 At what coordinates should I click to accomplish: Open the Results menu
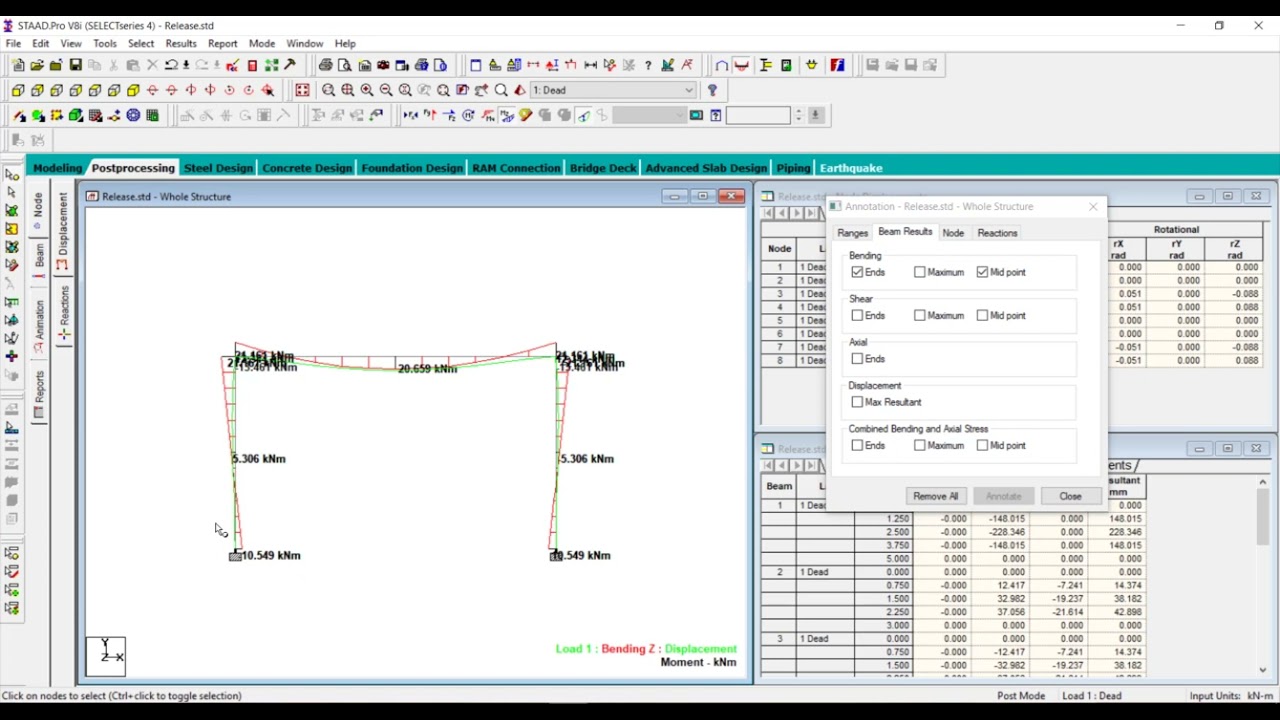click(x=181, y=44)
